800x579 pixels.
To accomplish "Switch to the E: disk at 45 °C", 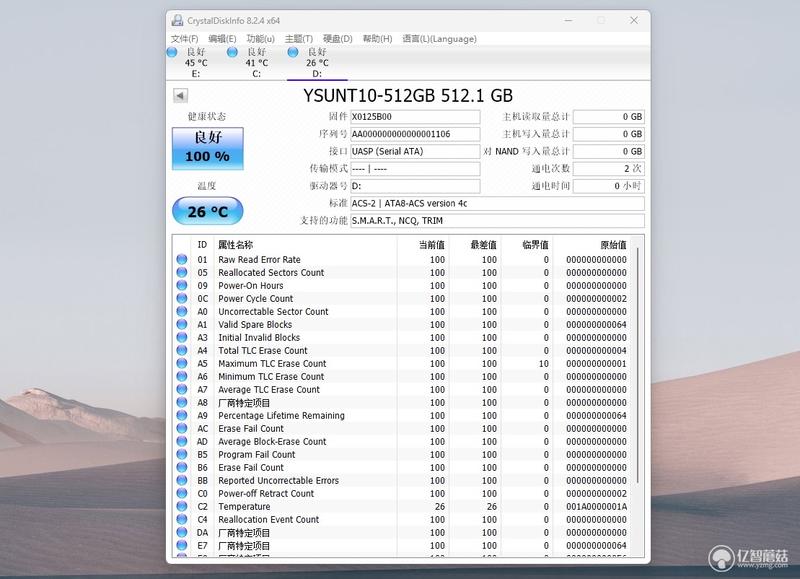I will [196, 63].
